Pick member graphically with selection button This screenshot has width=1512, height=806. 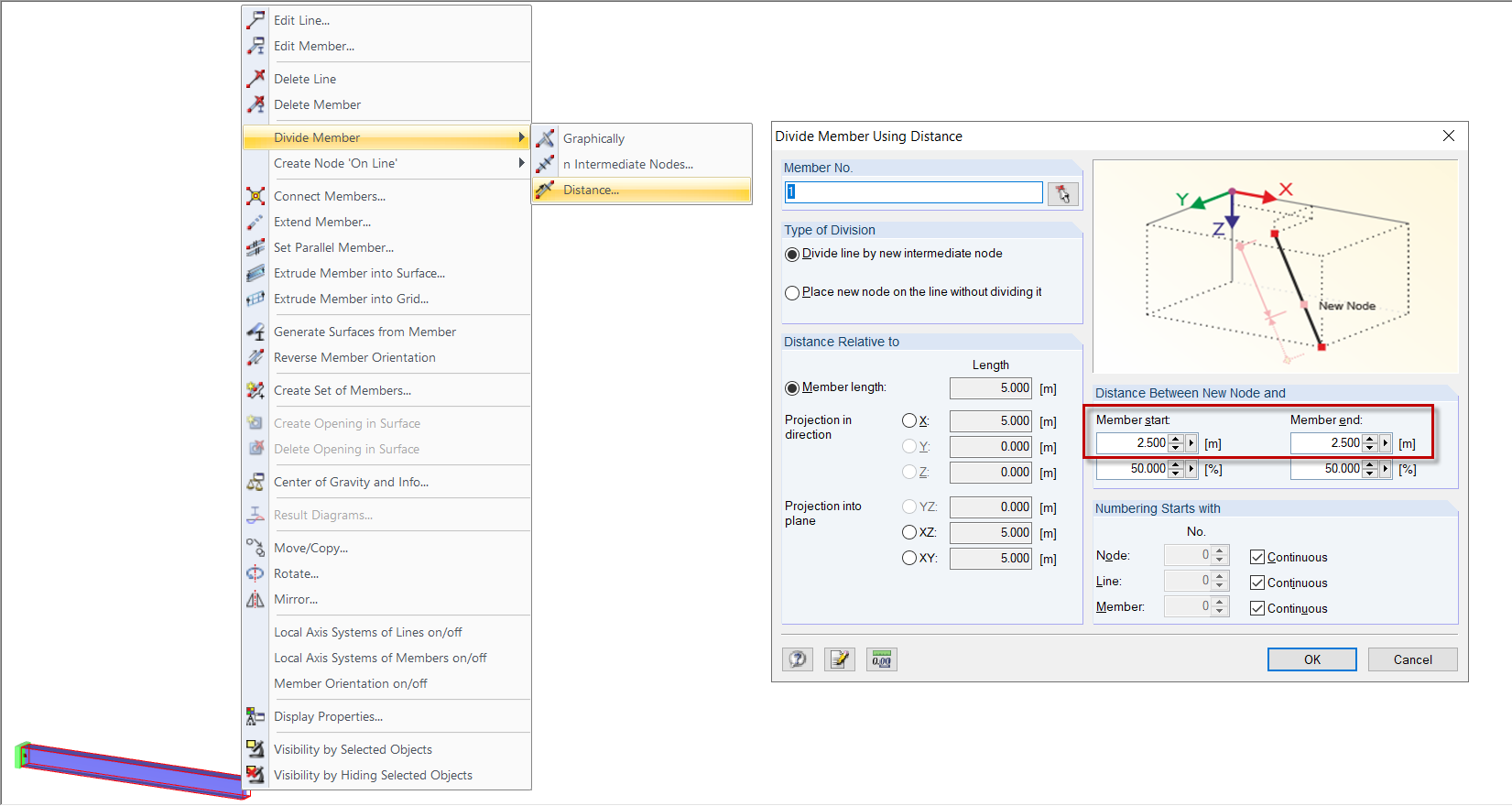point(1063,193)
